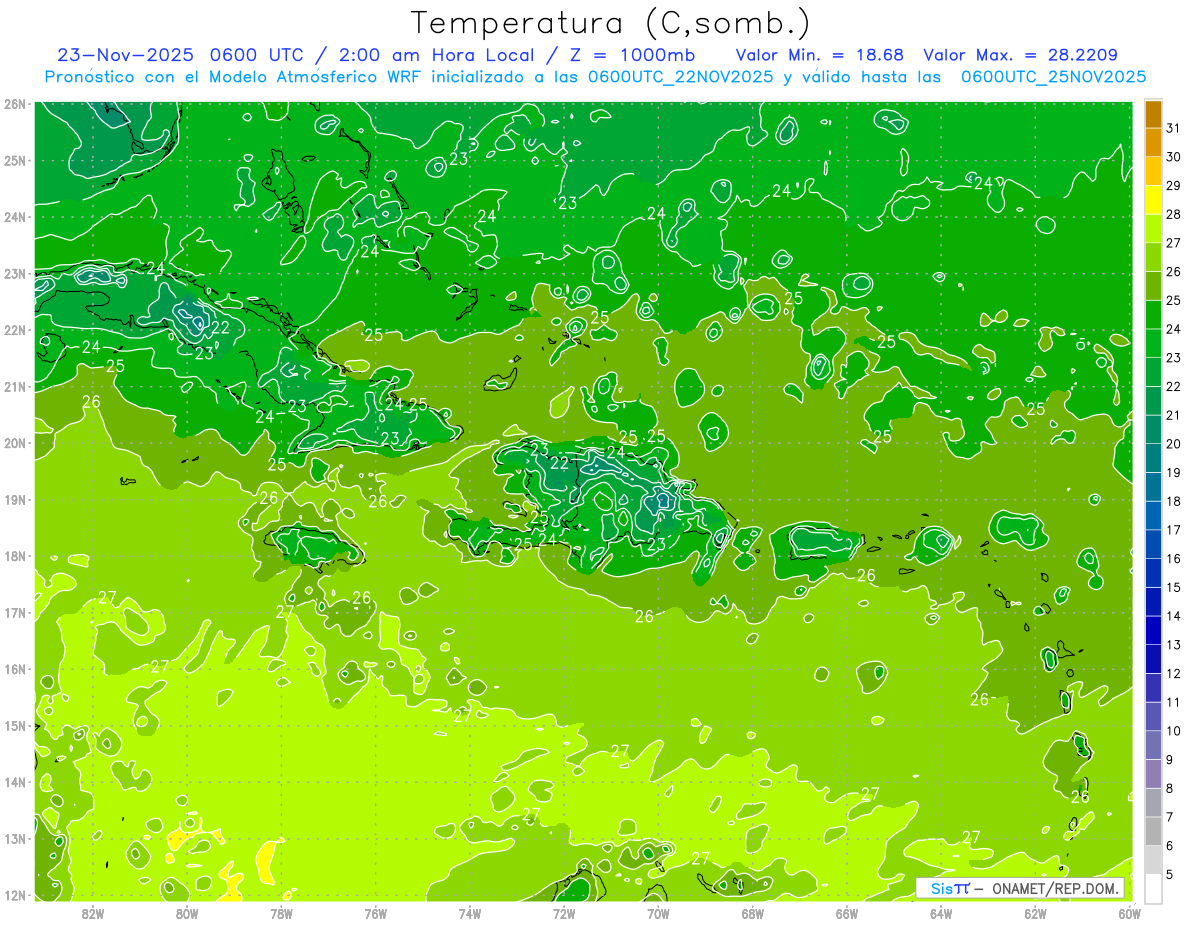
Task: Pick the purple swatch between legend 9 and 10
Action: [x=1154, y=745]
